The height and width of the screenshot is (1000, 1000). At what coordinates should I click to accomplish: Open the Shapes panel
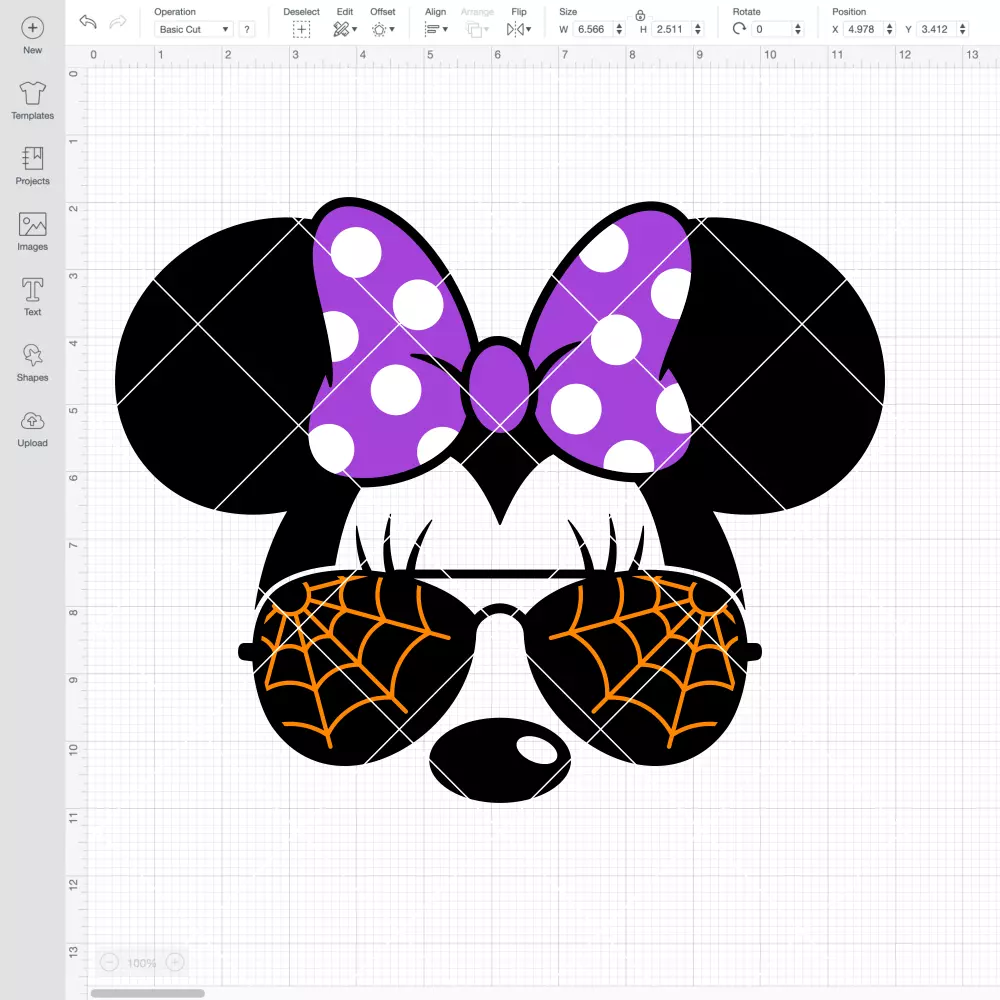33,362
